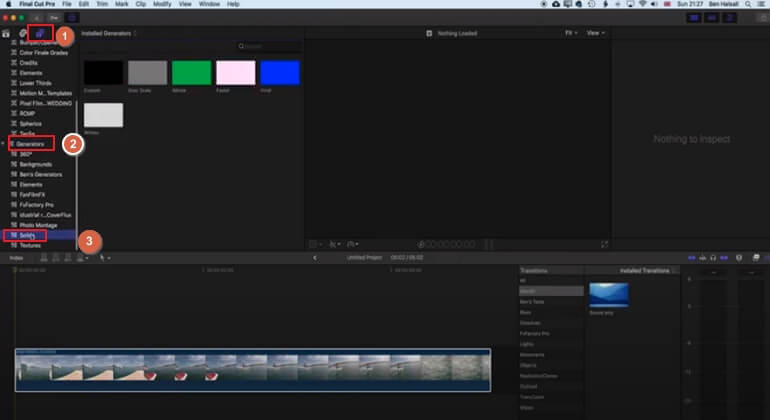The width and height of the screenshot is (770, 420).
Task: Toggle the snapping icon in timeline bar
Action: 724,258
